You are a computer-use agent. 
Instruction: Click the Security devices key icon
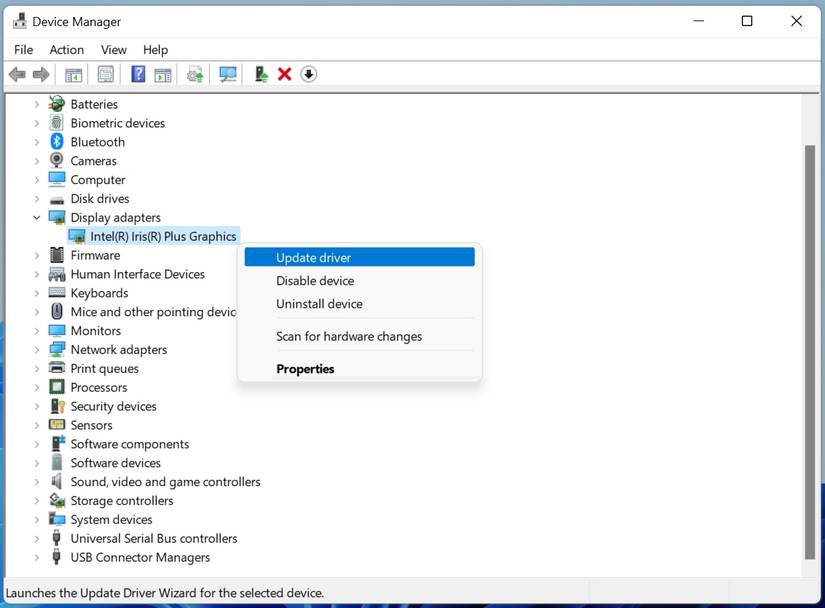pos(57,406)
